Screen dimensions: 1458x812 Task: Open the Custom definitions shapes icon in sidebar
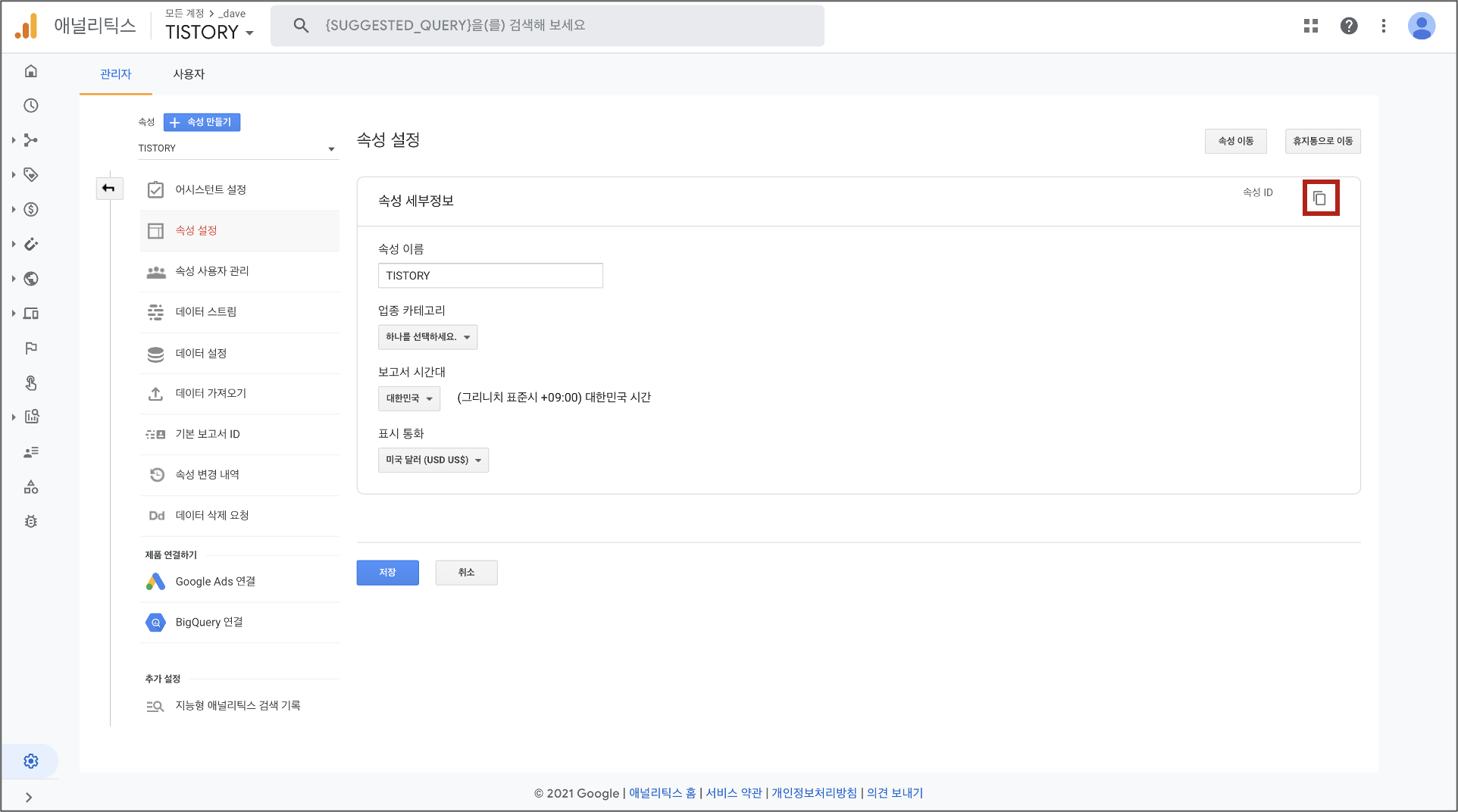(31, 487)
